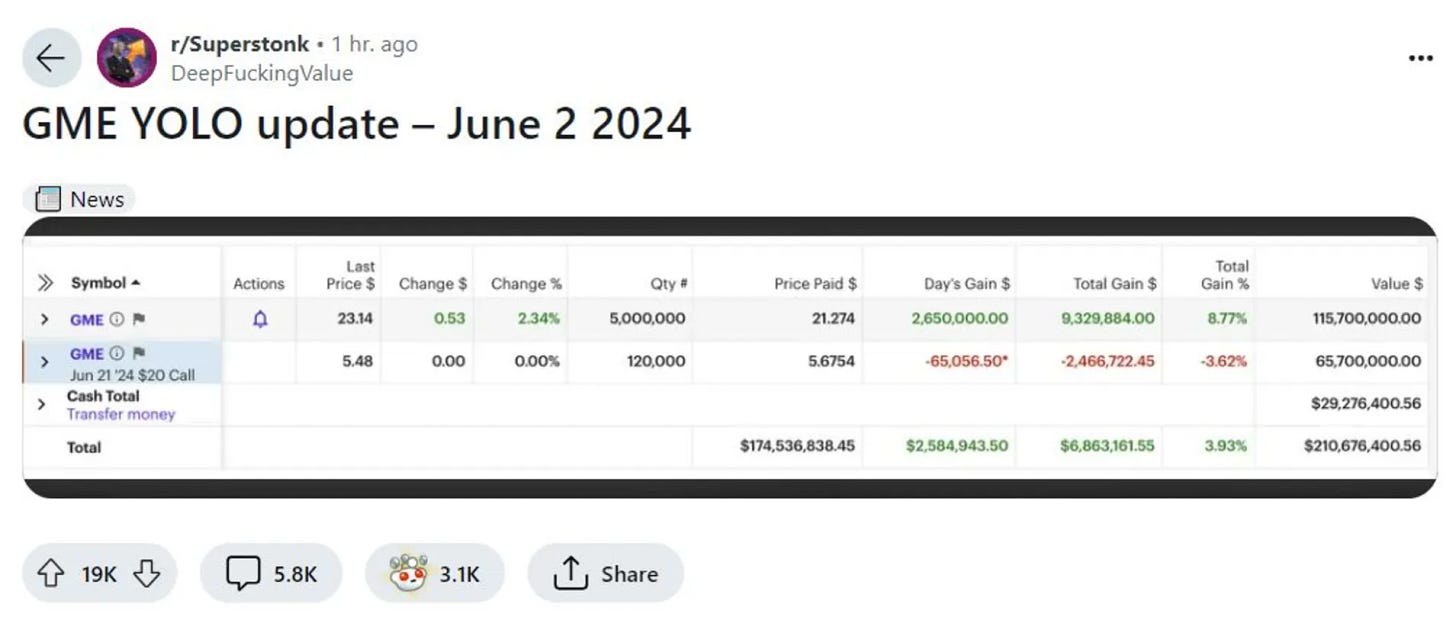Click the News flair tag
The width and height of the screenshot is (1456, 636).
(79, 199)
